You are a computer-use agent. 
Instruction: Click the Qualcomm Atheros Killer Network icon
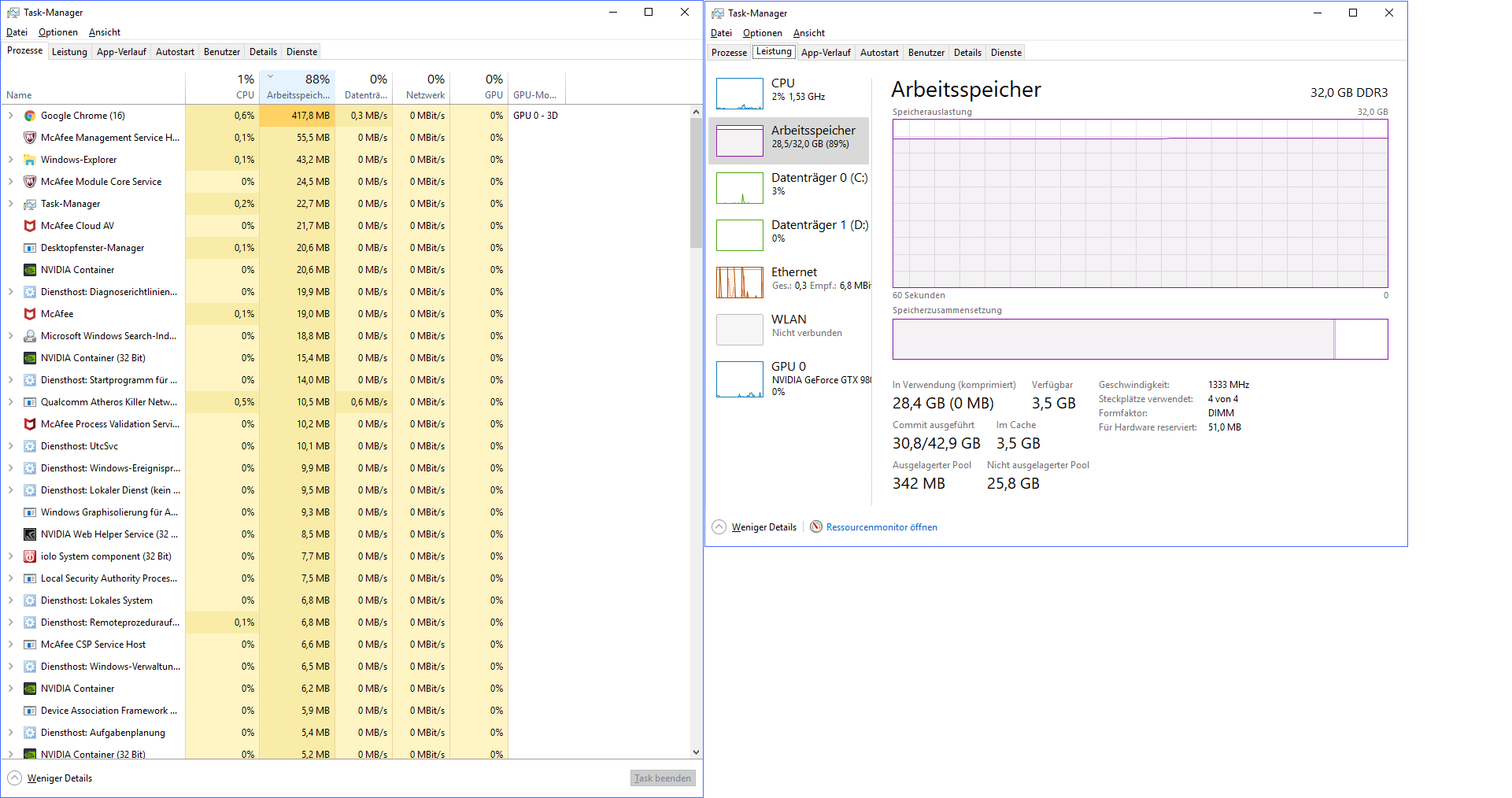pos(30,402)
